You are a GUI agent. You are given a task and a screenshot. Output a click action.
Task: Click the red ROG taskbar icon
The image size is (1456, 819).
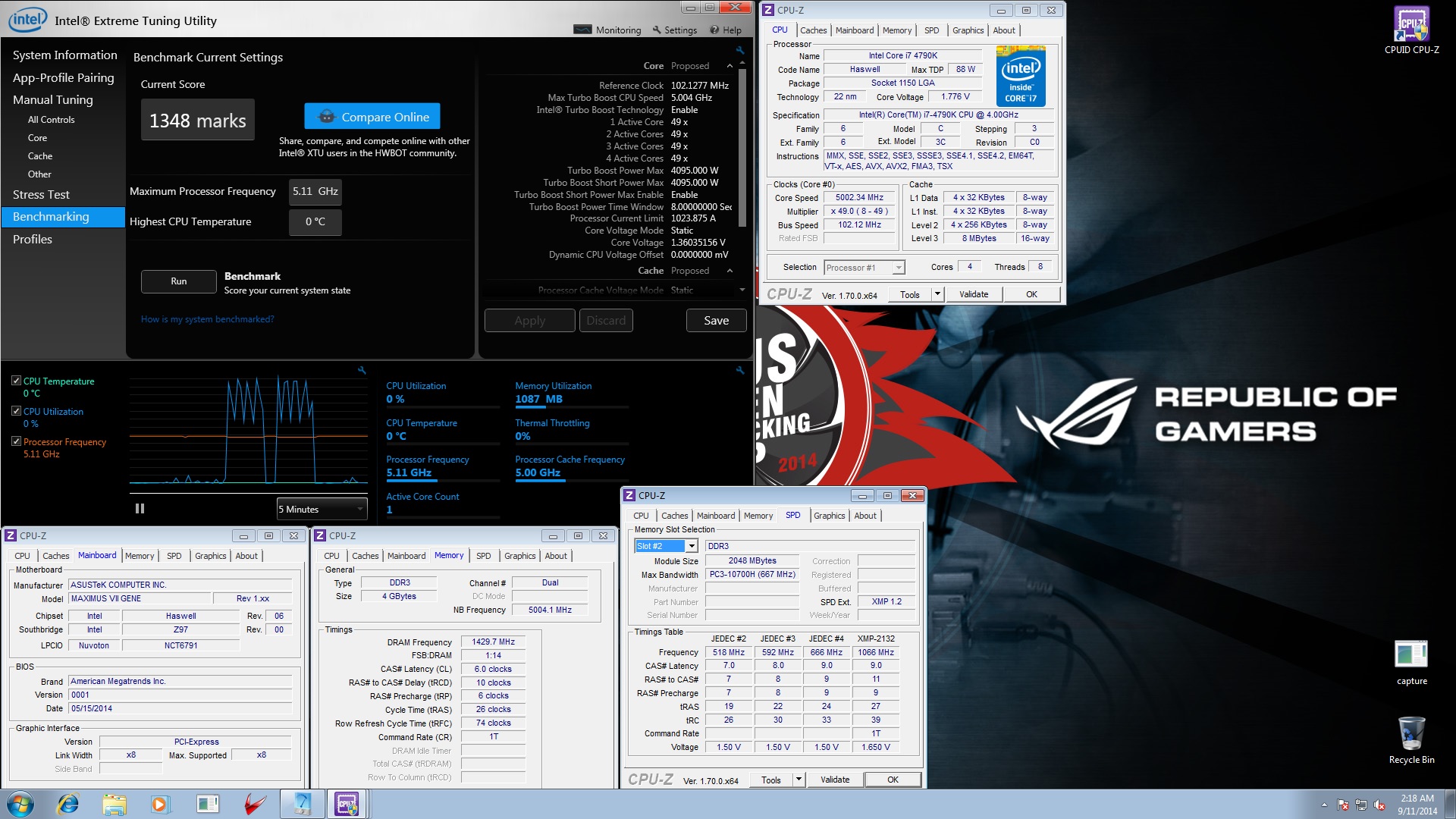point(255,804)
